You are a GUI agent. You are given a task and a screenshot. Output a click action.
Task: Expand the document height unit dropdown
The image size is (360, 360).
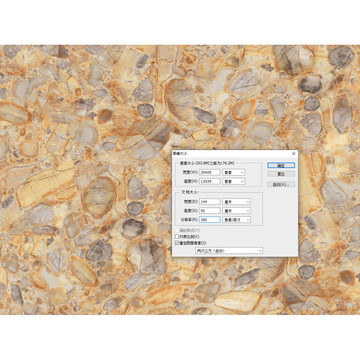(x=236, y=211)
